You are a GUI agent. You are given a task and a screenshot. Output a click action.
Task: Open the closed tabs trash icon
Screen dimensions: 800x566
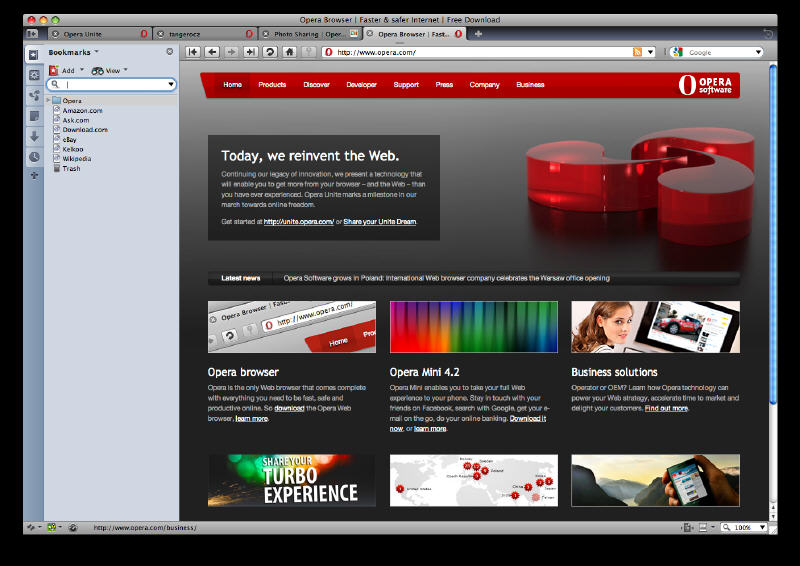pyautogui.click(x=768, y=34)
